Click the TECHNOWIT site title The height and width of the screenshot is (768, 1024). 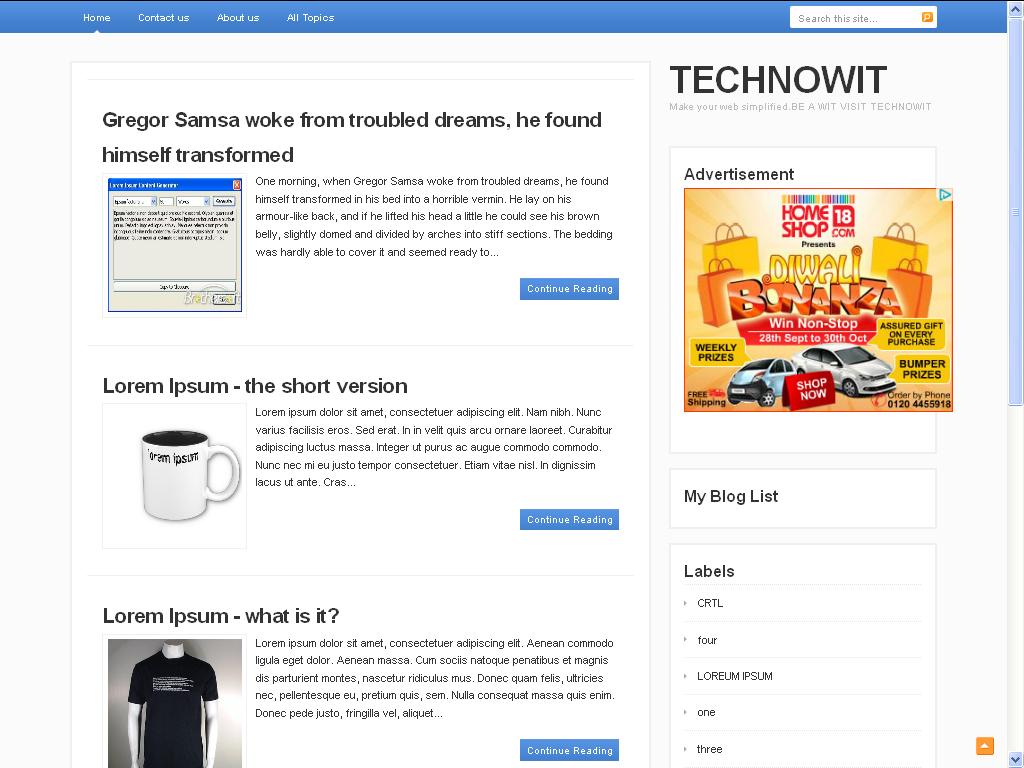click(x=778, y=80)
